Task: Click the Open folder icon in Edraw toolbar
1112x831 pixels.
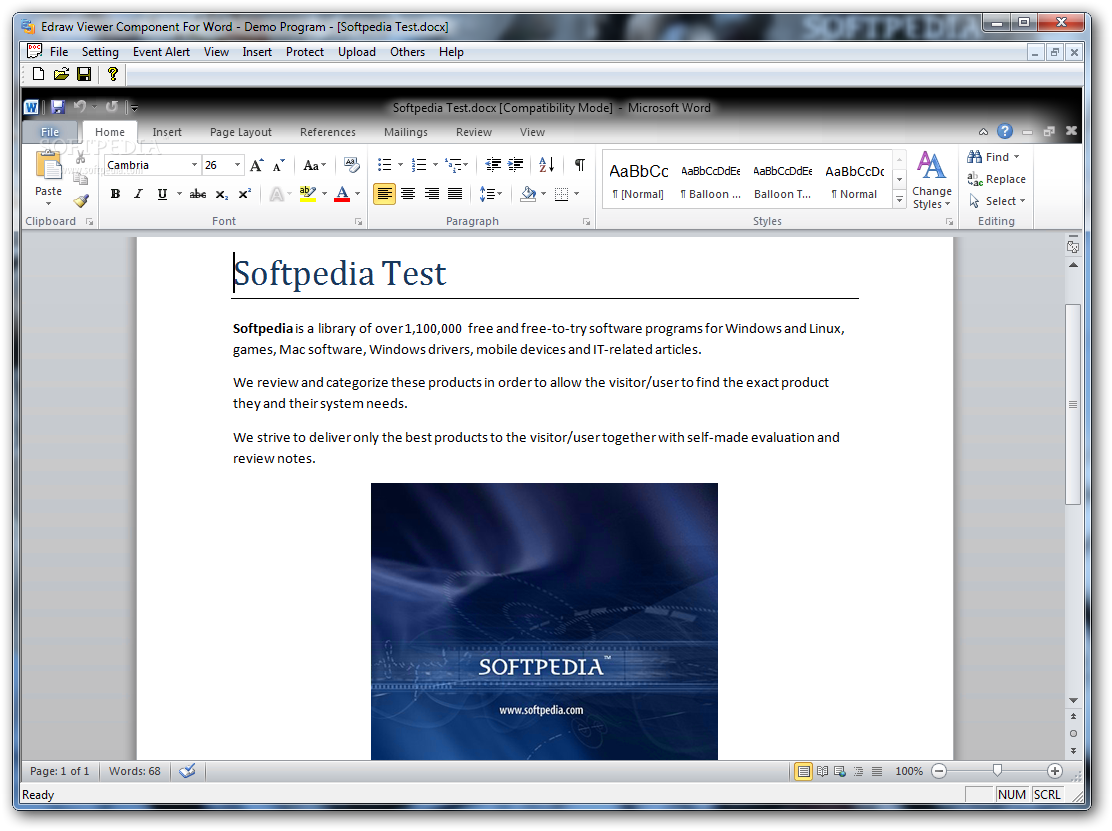Action: 62,74
